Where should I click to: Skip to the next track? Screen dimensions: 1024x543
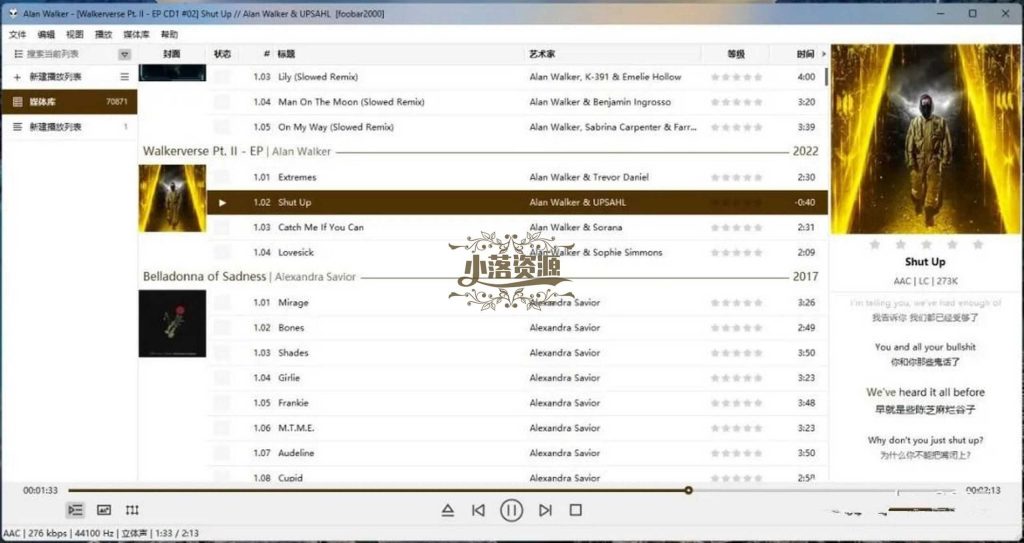click(x=545, y=510)
